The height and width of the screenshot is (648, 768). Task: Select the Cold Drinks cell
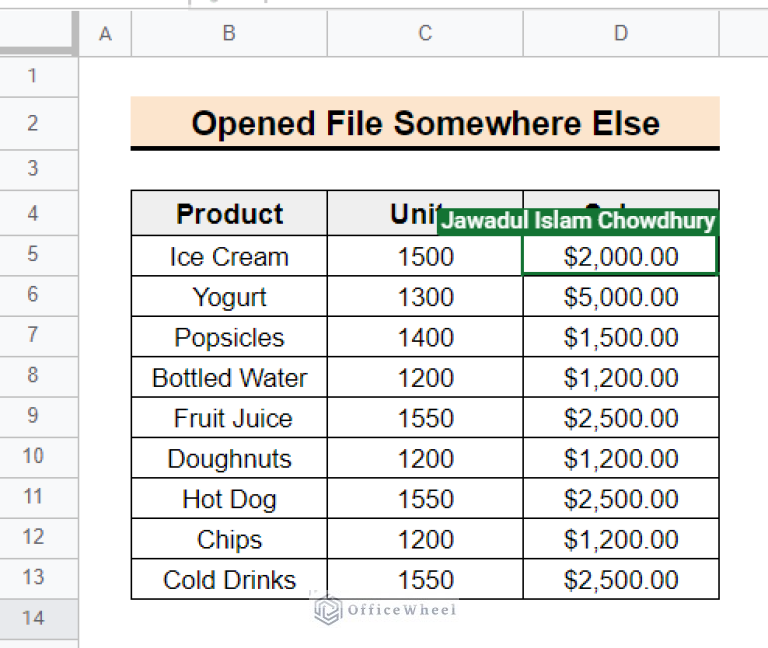pyautogui.click(x=229, y=580)
